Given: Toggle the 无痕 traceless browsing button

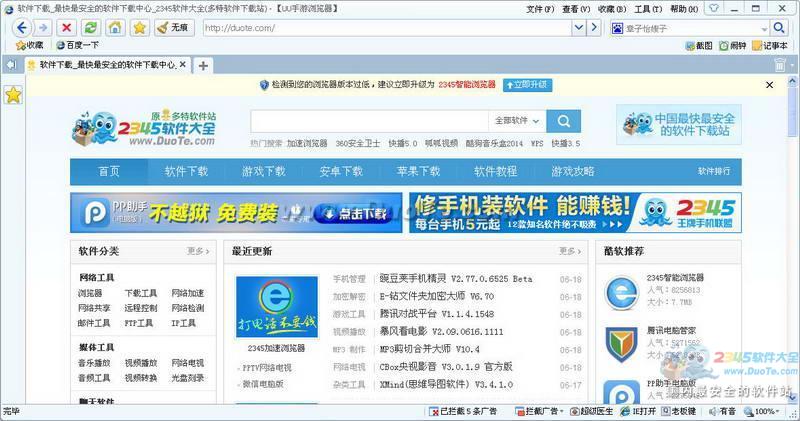Looking at the screenshot, I should click(x=173, y=28).
